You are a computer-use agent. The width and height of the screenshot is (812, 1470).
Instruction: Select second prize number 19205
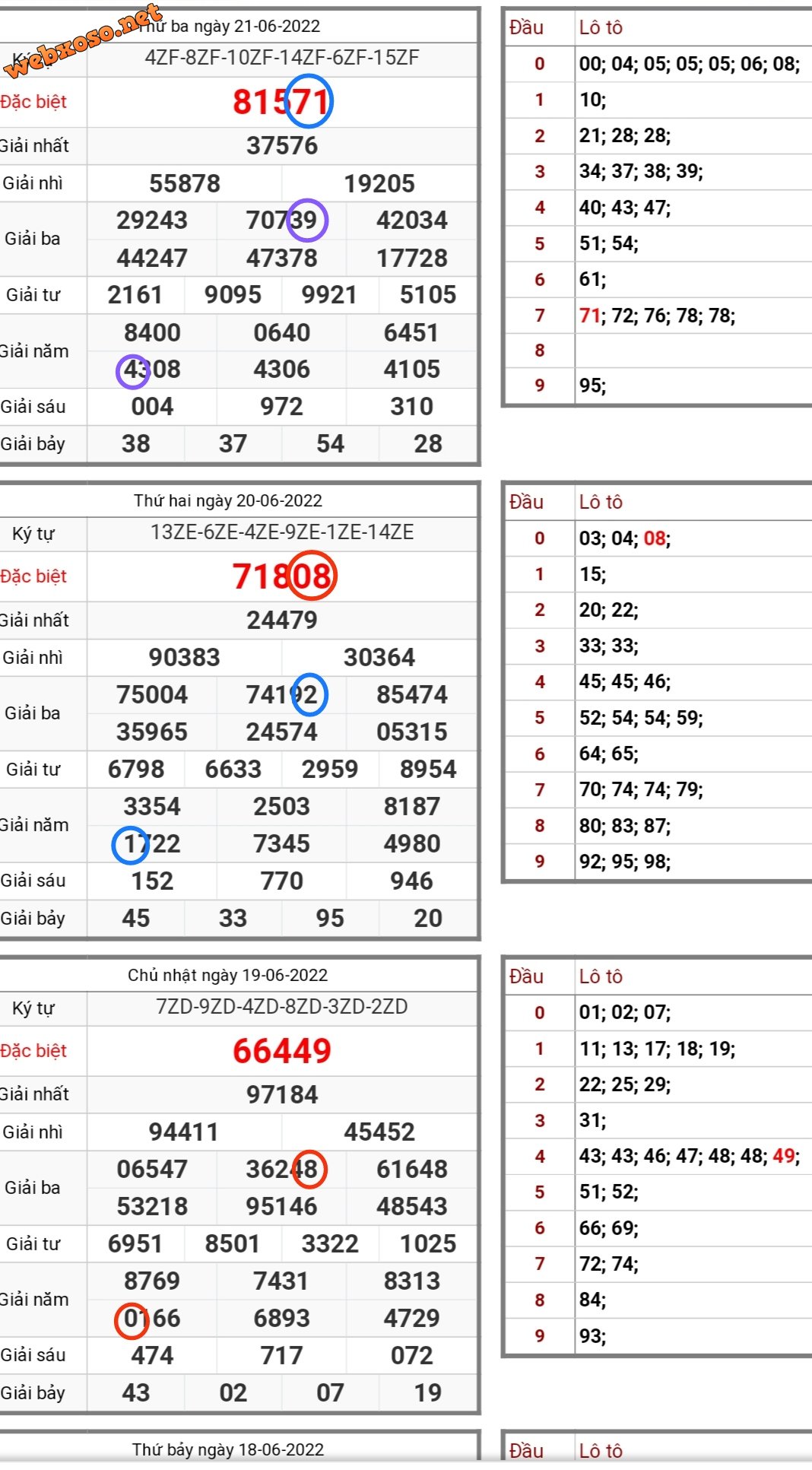379,183
